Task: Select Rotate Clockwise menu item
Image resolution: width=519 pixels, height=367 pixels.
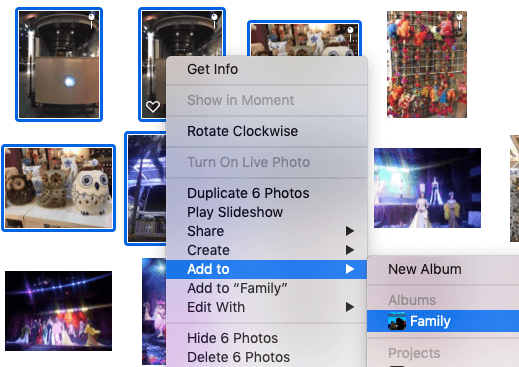Action: click(x=267, y=131)
